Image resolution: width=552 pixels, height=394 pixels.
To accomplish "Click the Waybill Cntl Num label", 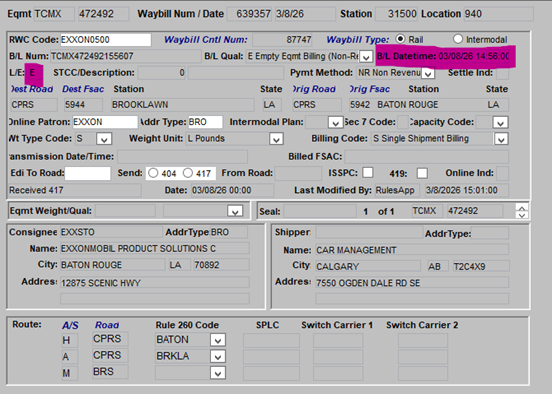I will [x=206, y=39].
